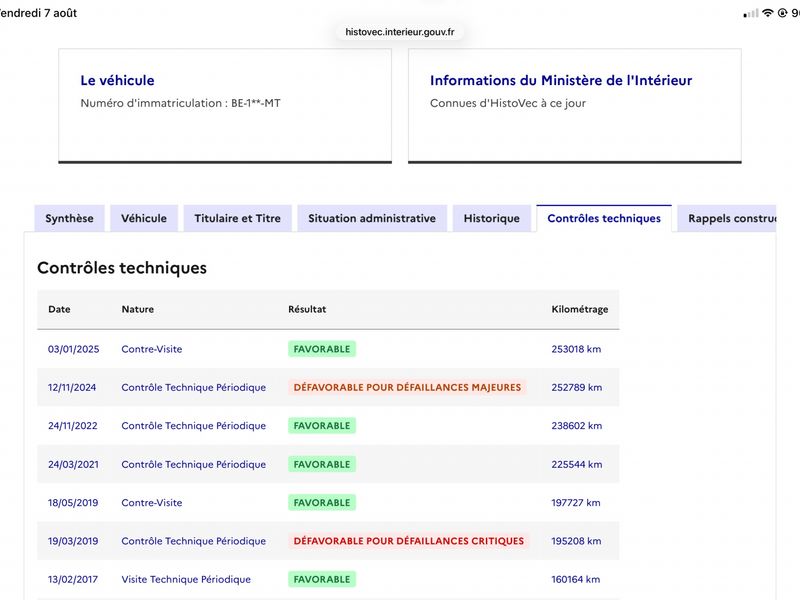The height and width of the screenshot is (600, 800).
Task: Click the Numéro d'immatriculation BE-1**-MT text
Action: coord(180,103)
